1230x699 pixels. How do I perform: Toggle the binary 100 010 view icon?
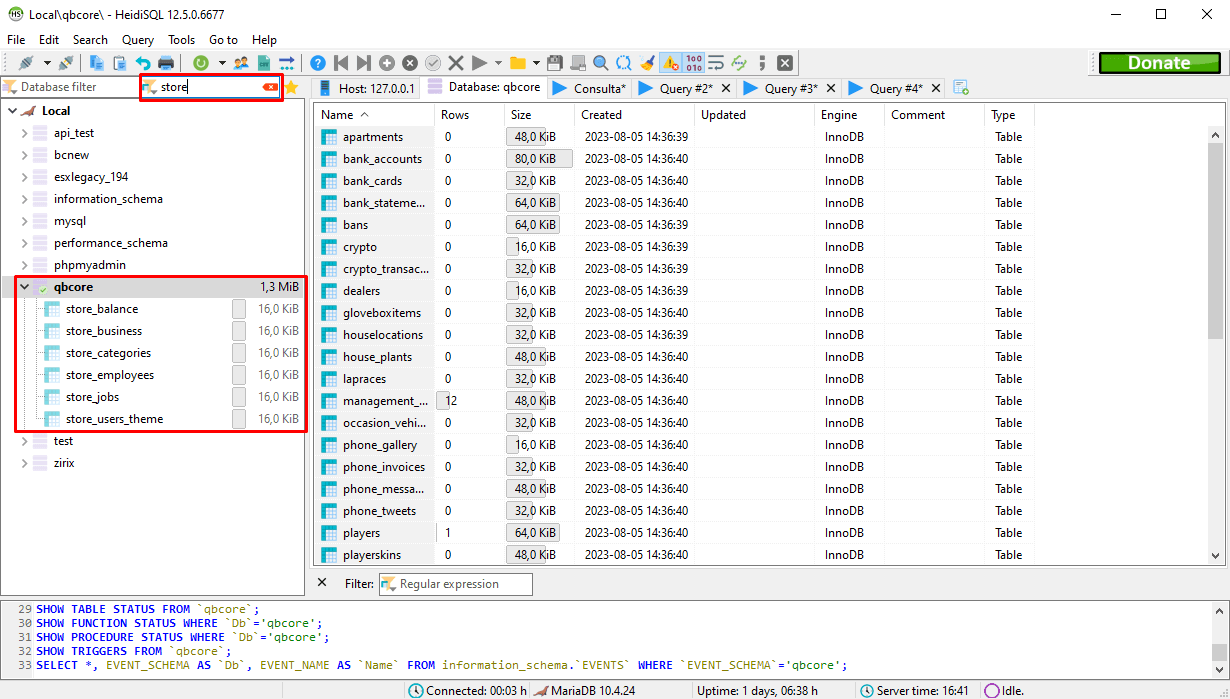tap(693, 63)
